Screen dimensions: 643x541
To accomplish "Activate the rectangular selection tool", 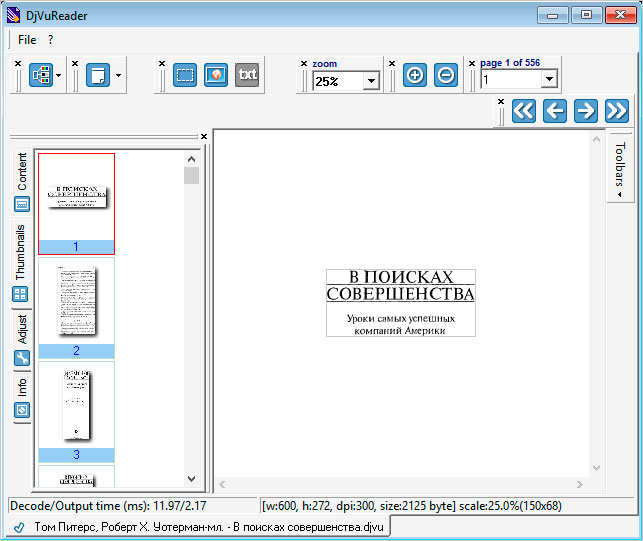I will click(x=185, y=75).
